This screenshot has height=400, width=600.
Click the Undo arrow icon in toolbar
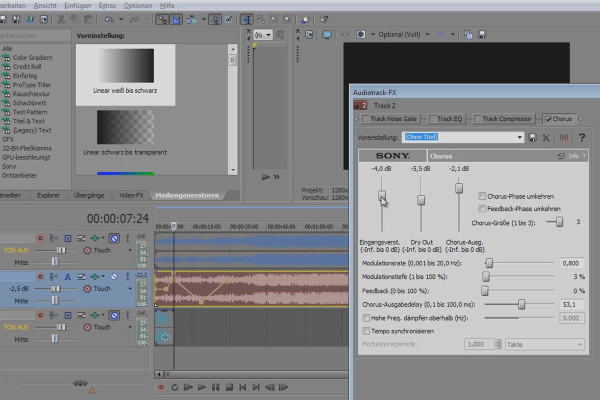pos(109,19)
